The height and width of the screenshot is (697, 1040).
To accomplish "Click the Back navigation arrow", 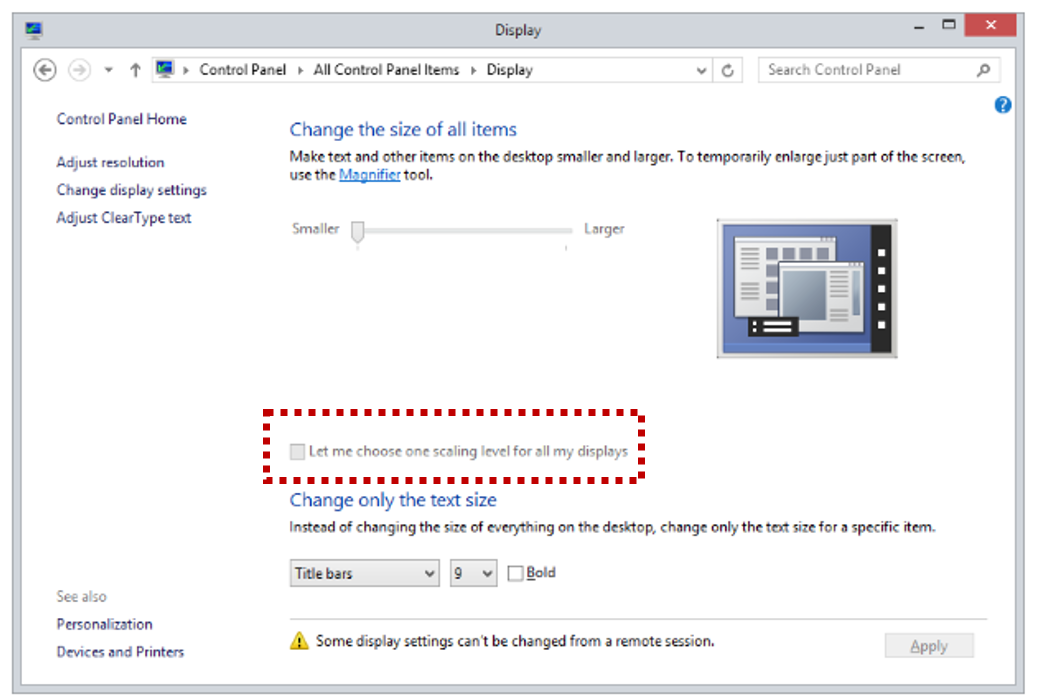I will coord(44,70).
